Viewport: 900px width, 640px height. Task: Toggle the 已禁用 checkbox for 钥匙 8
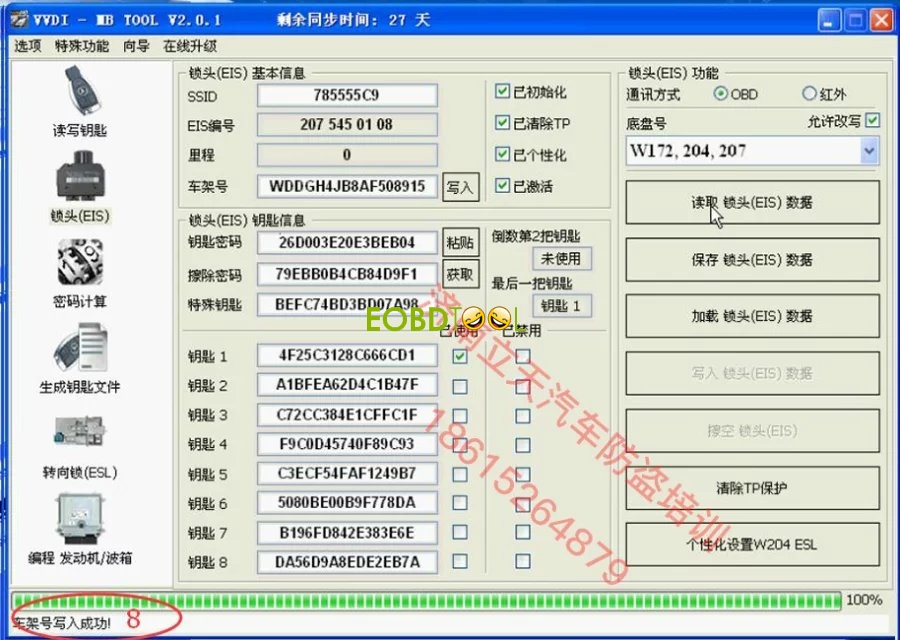click(522, 561)
